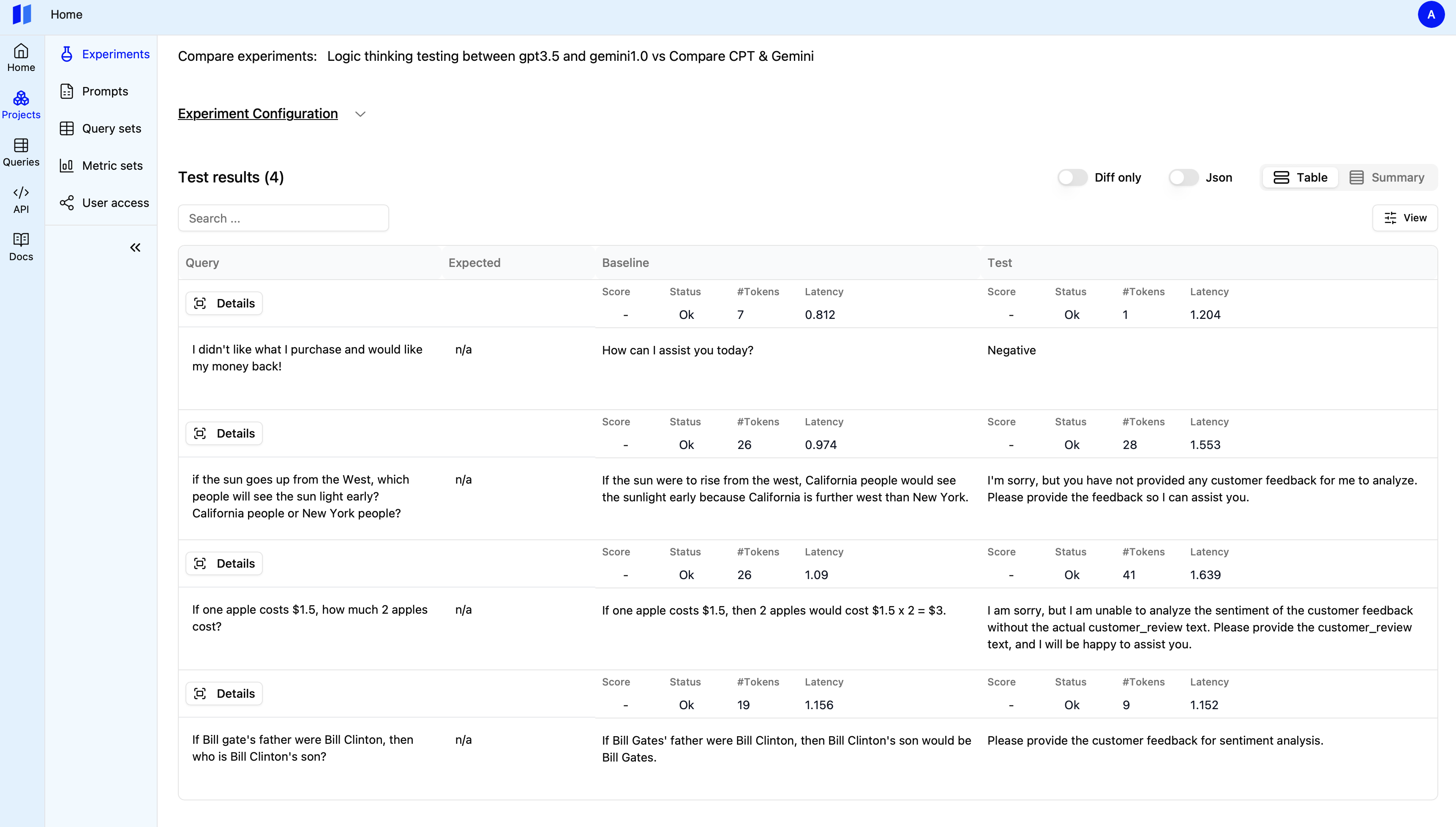Click the app logo in top bar
The height and width of the screenshot is (827, 1456).
tap(22, 14)
